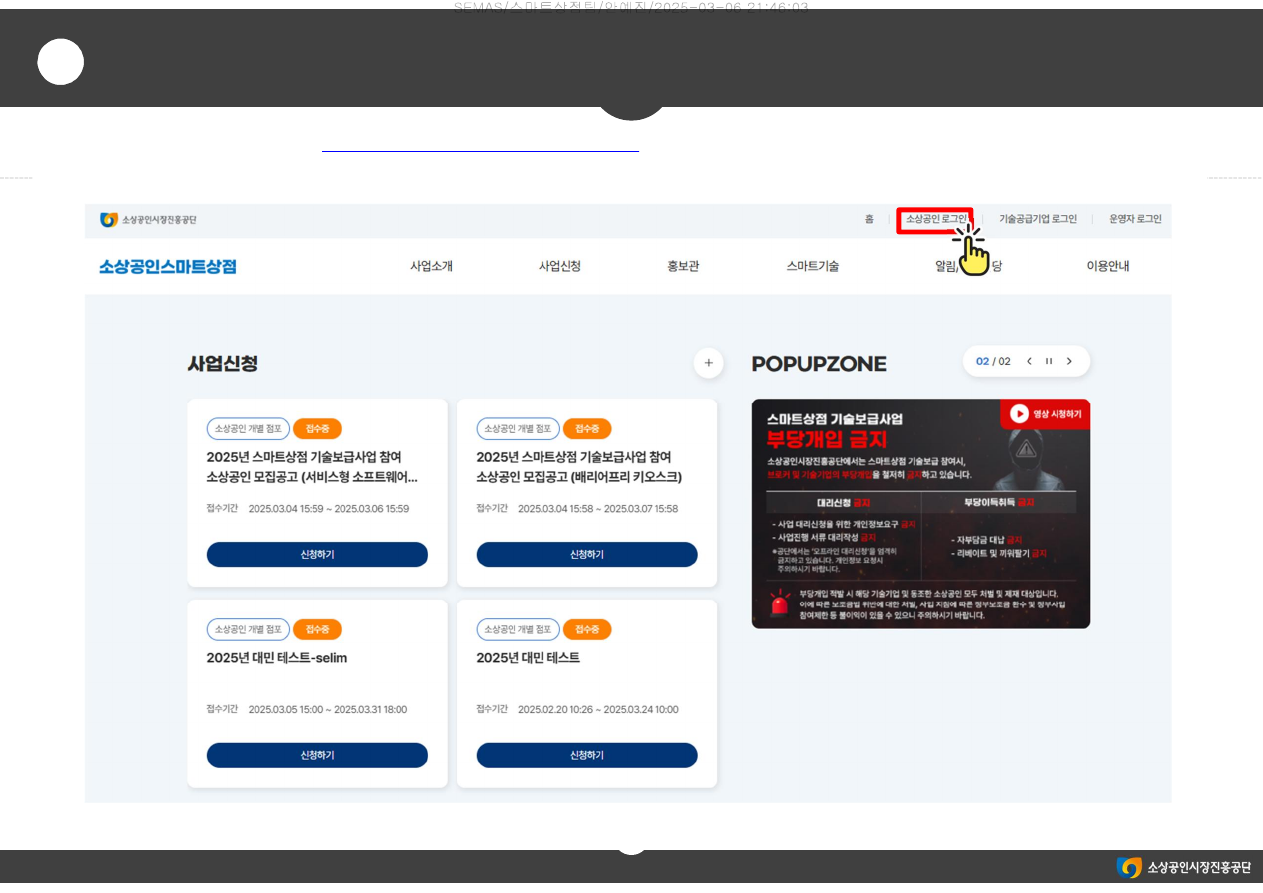Open the 소상공인 로그인 link
The height and width of the screenshot is (893, 1263).
point(936,219)
